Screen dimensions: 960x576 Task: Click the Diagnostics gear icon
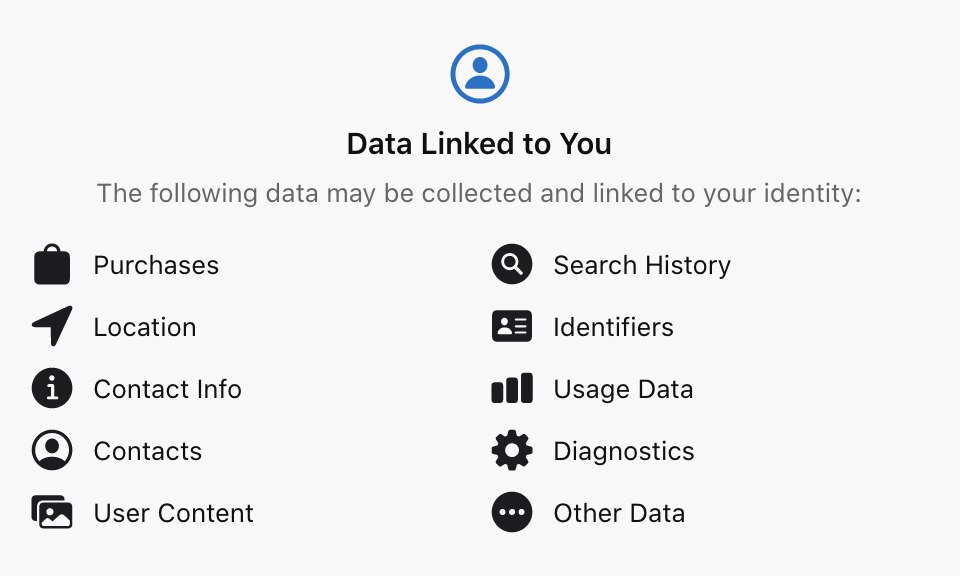point(512,451)
